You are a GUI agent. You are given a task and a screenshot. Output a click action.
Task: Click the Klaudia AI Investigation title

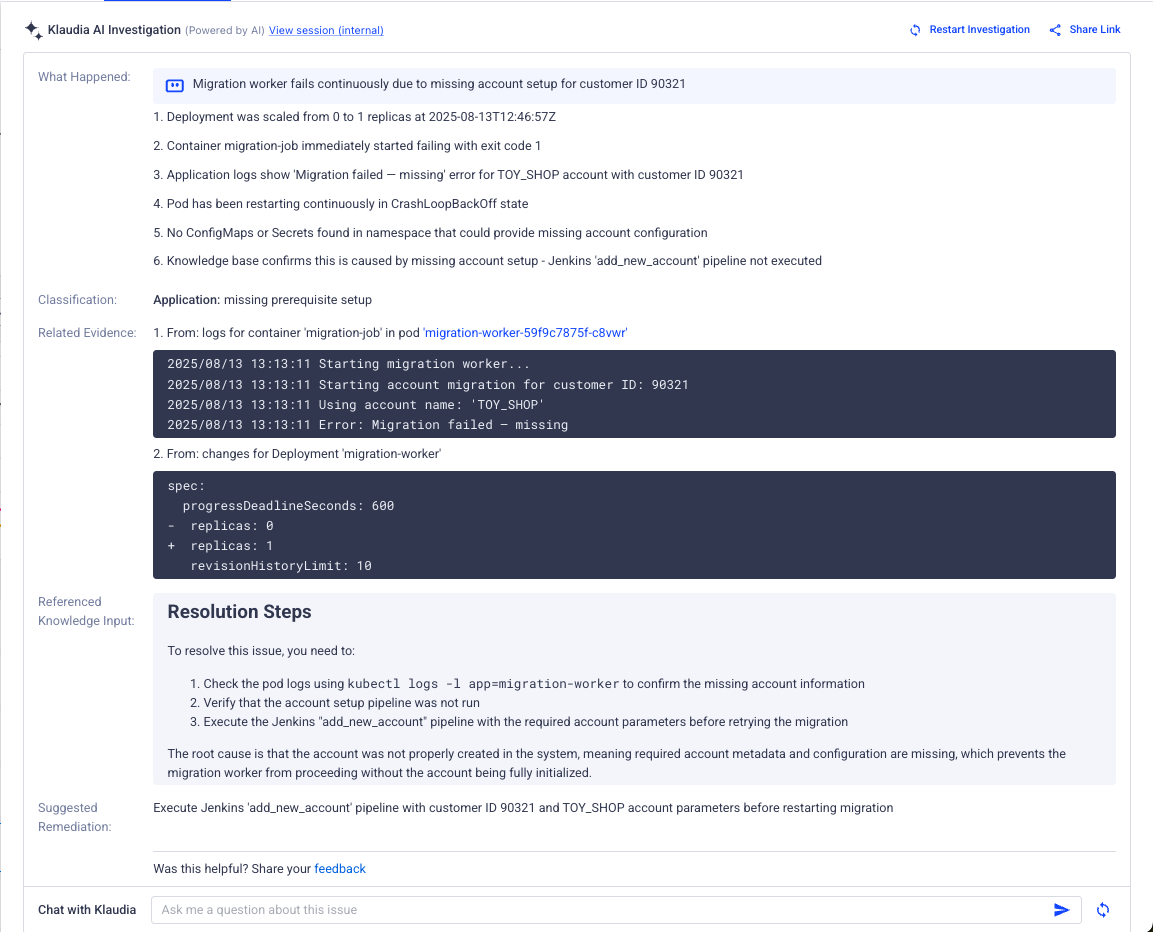click(x=114, y=30)
